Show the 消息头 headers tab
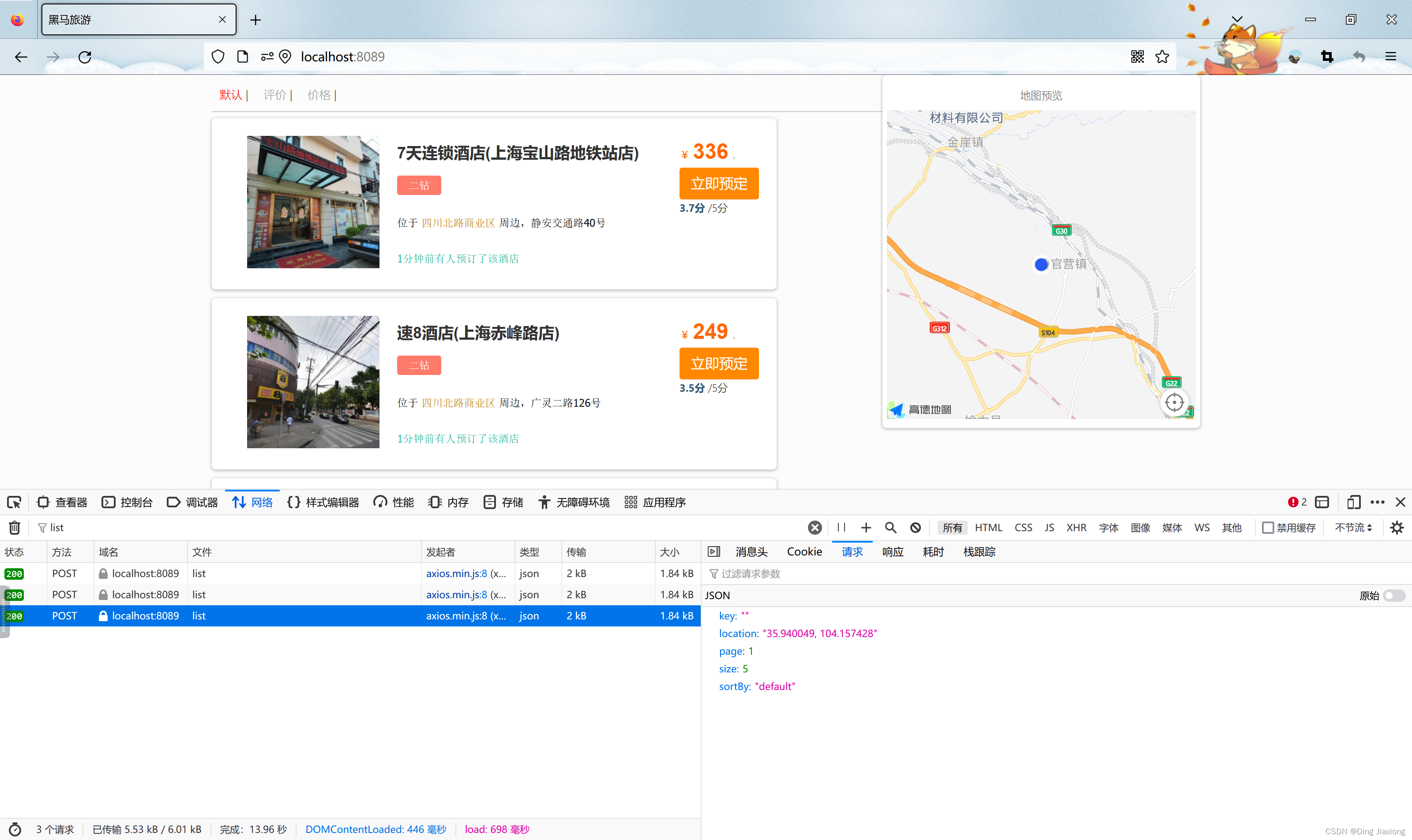 tap(752, 552)
